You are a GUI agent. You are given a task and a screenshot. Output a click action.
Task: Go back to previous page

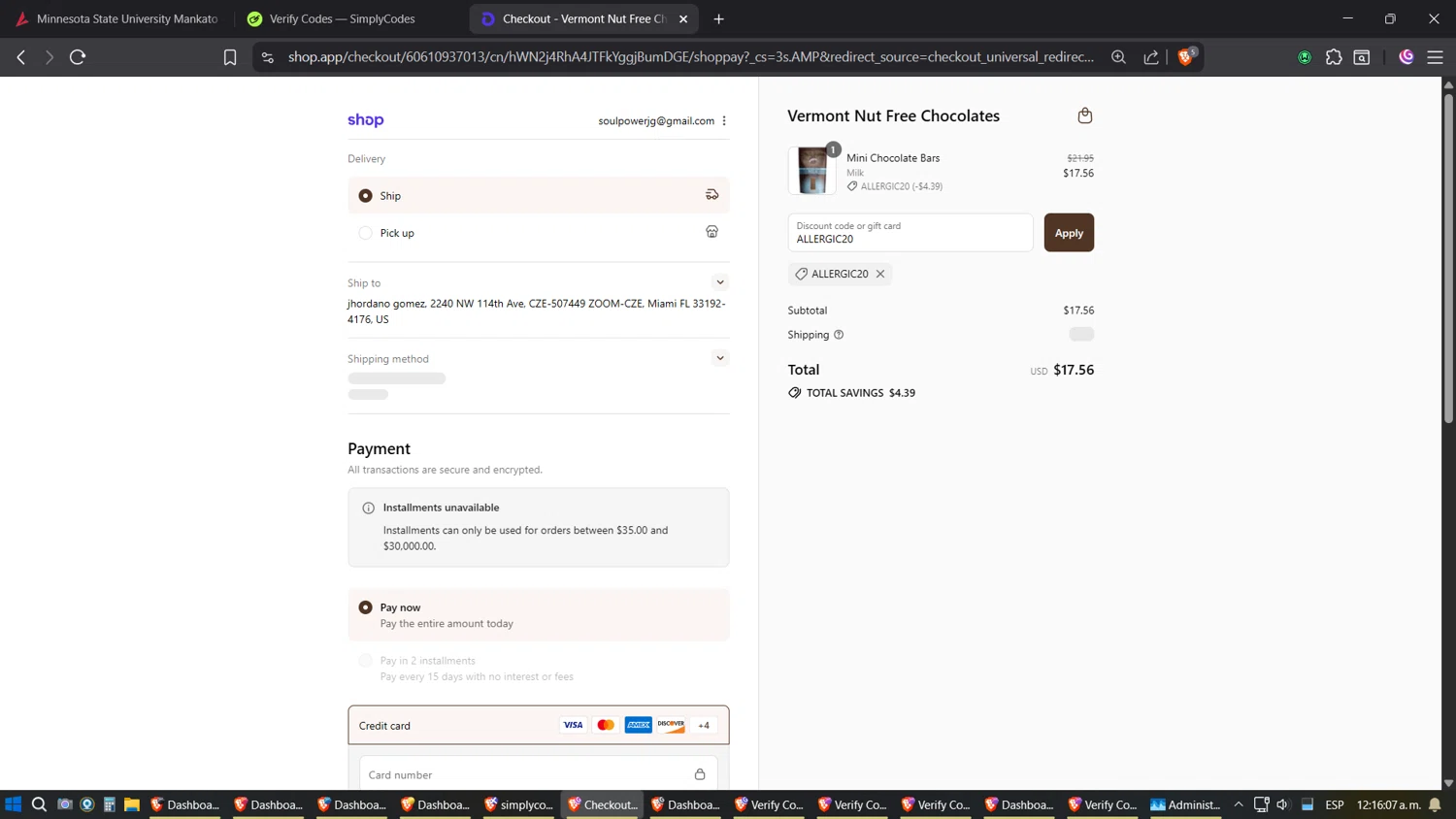click(21, 57)
